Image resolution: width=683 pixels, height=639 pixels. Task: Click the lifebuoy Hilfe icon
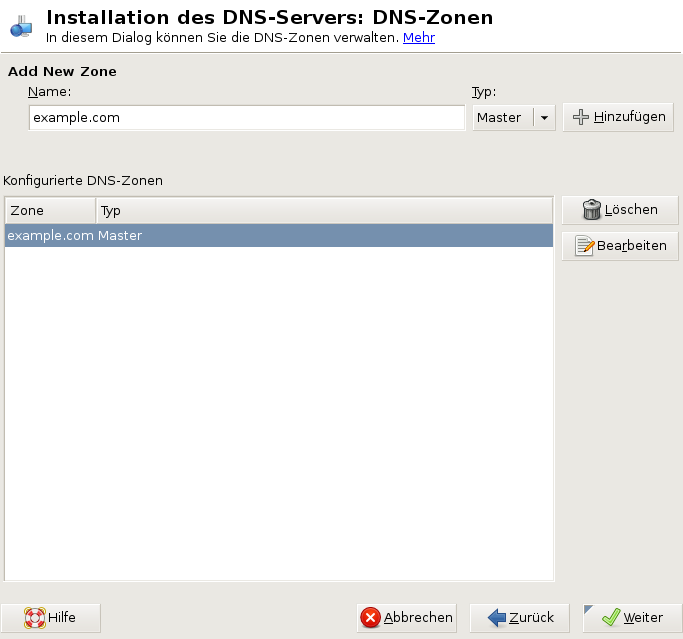click(x=35, y=618)
